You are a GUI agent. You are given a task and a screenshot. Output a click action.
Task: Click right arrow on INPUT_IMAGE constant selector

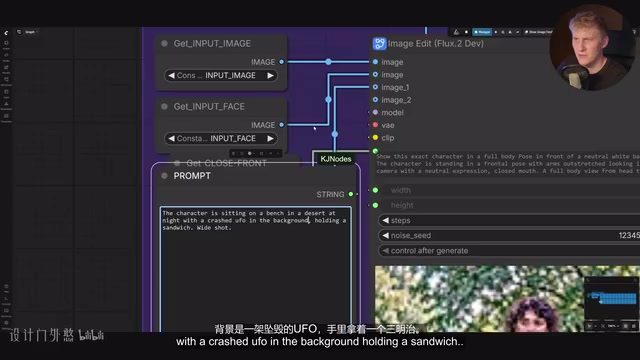(x=270, y=76)
